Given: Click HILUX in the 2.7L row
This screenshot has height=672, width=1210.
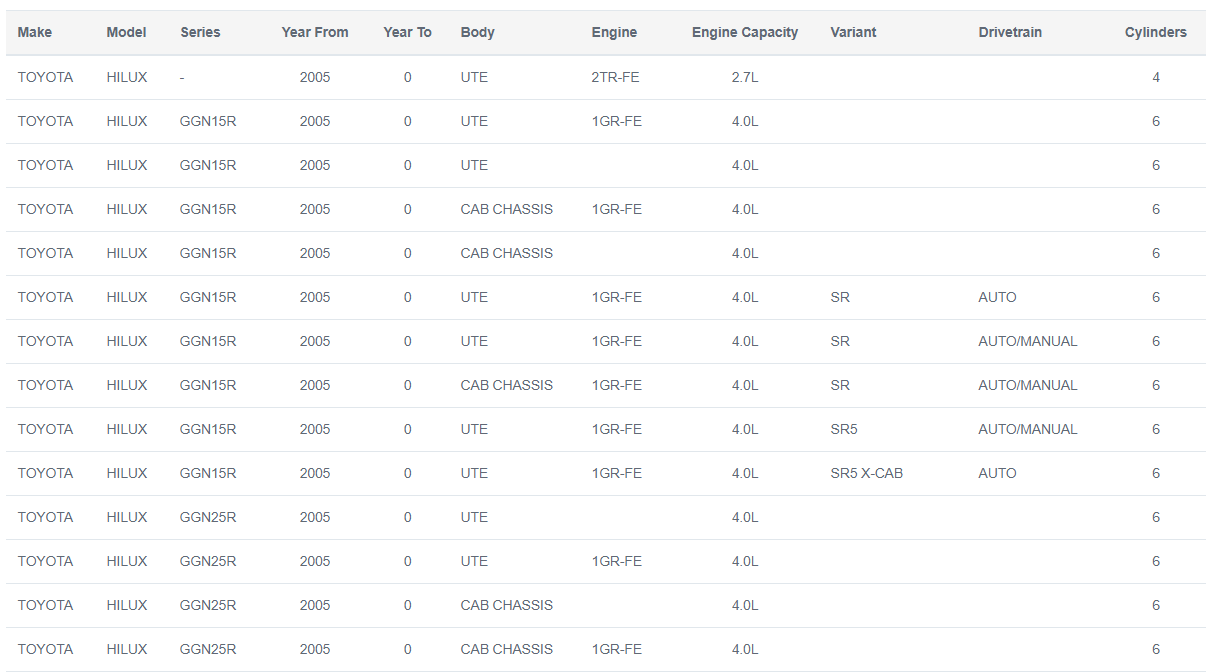Looking at the screenshot, I should (127, 77).
